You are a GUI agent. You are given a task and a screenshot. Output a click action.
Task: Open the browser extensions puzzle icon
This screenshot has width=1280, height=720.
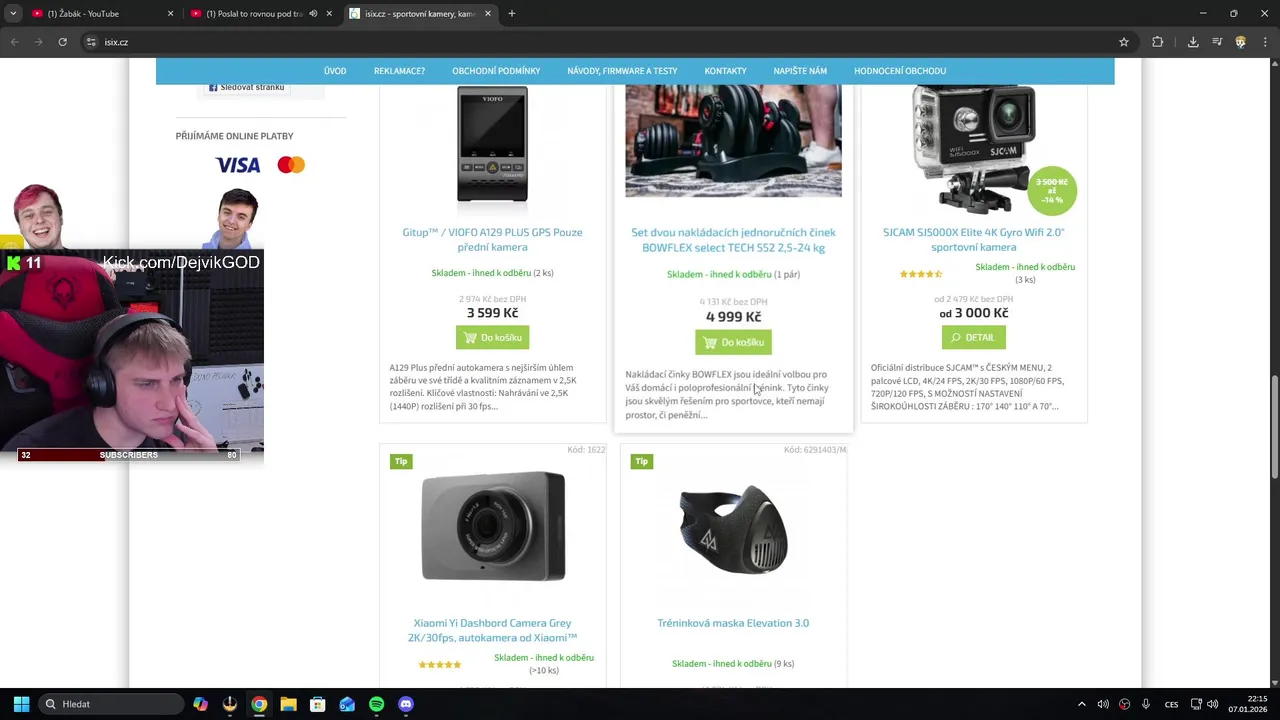click(x=1158, y=42)
